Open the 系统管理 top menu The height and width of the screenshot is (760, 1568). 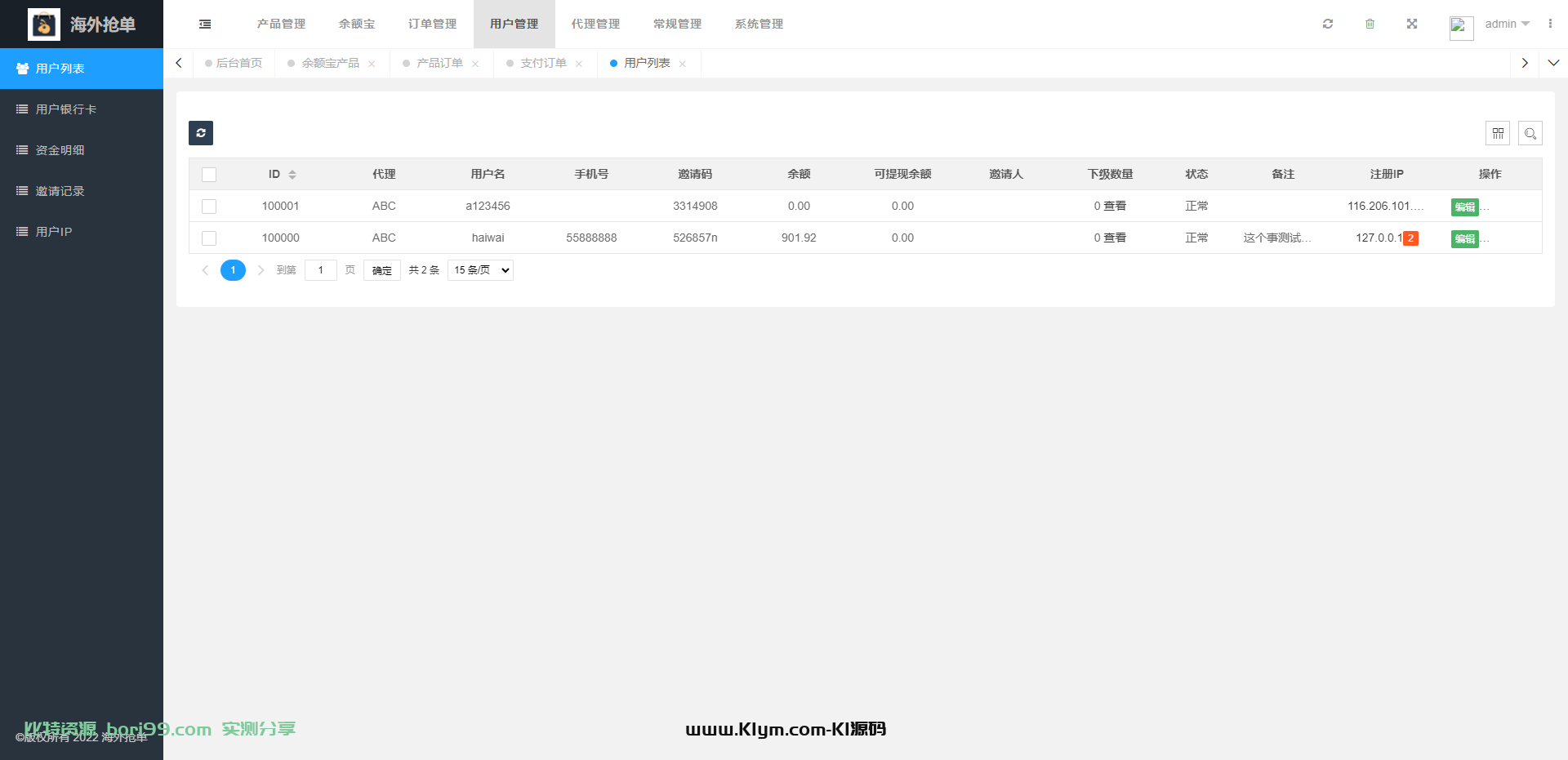(759, 24)
